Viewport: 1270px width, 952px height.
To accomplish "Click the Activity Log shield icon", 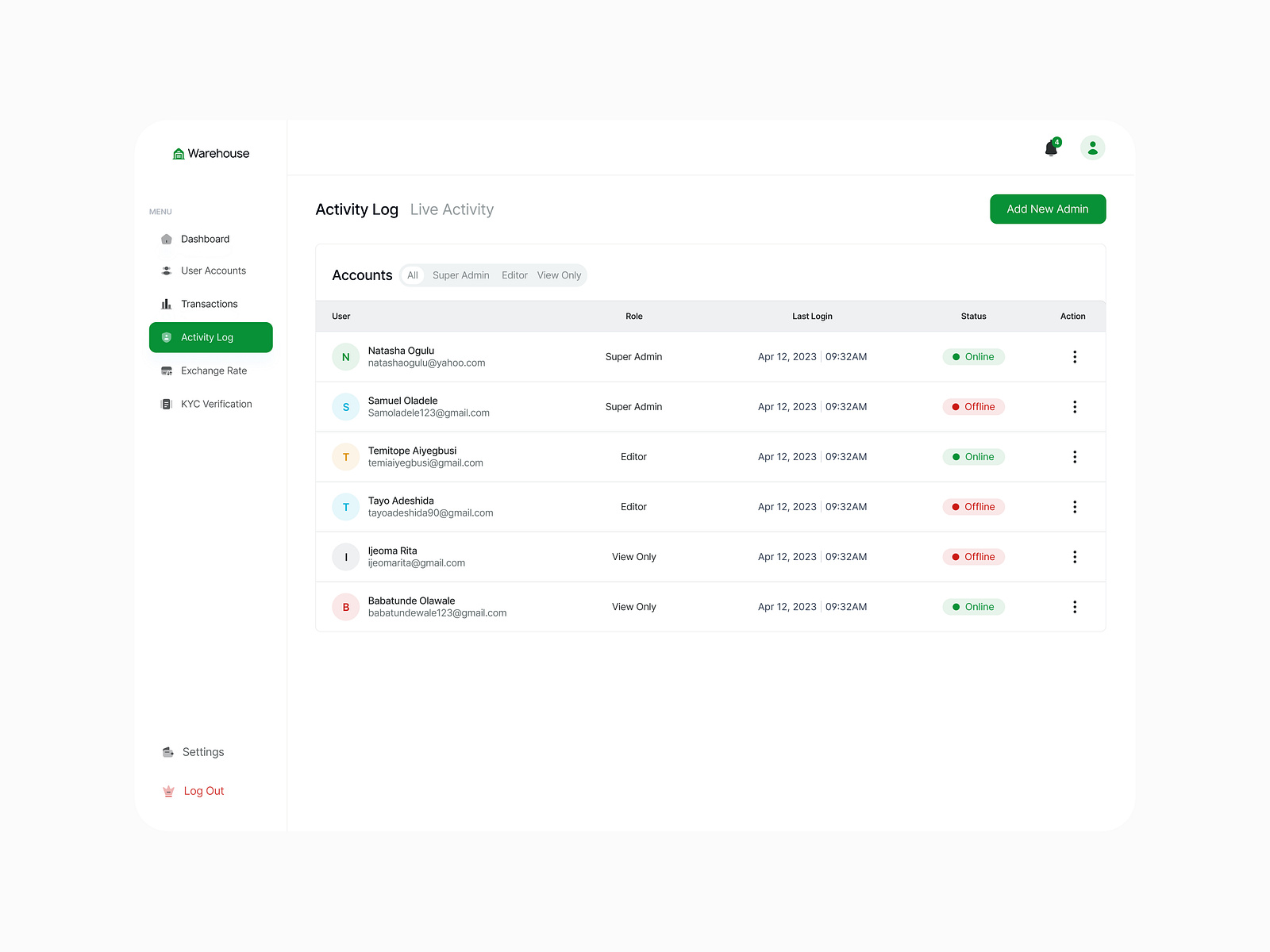I will pyautogui.click(x=167, y=337).
